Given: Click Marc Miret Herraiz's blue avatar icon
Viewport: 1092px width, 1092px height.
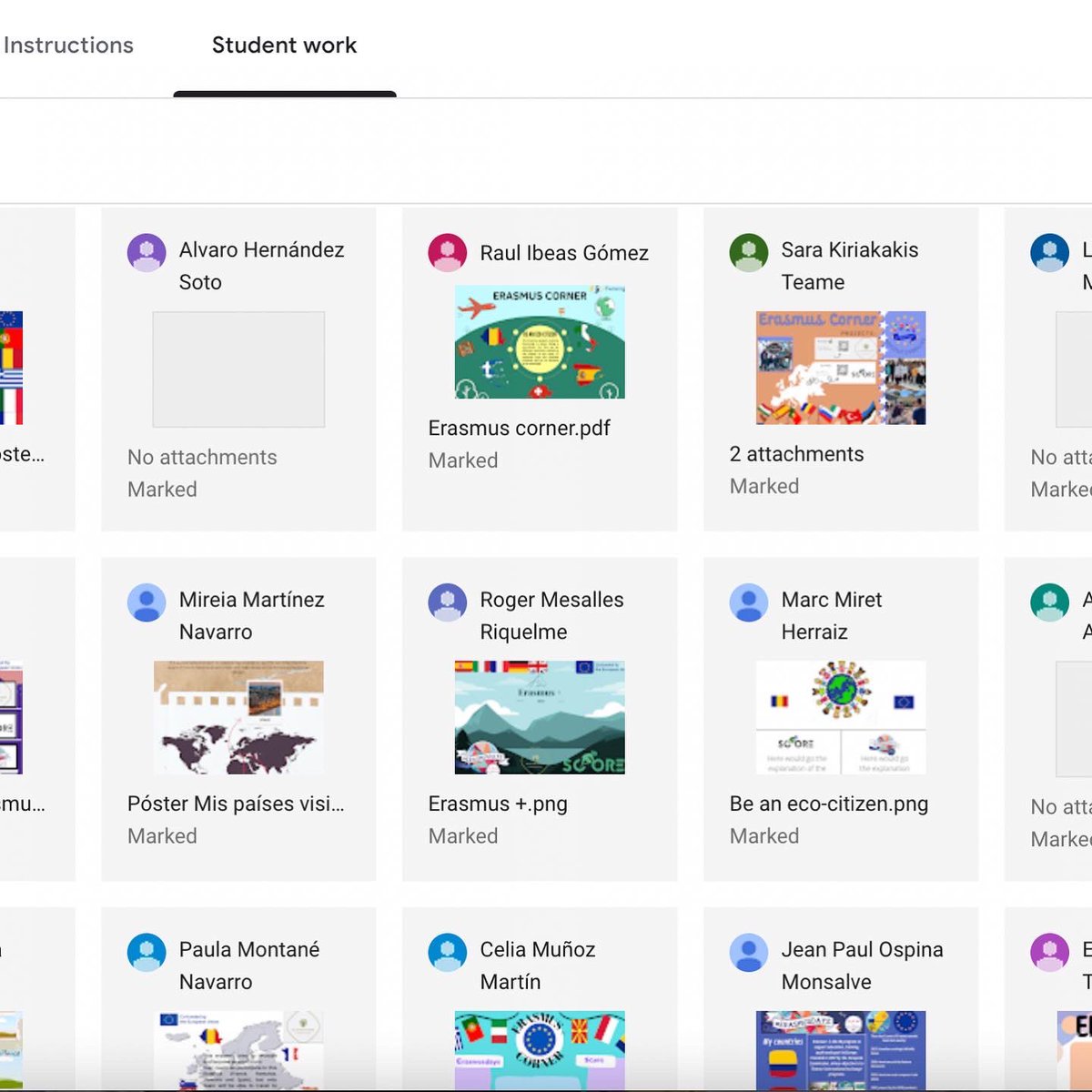Looking at the screenshot, I should click(749, 602).
